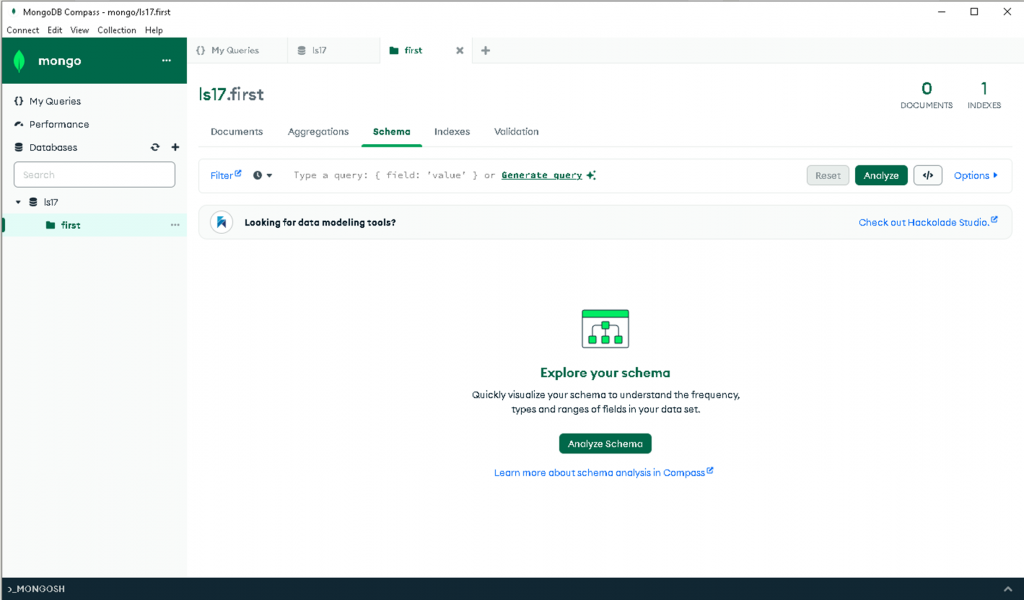Switch to the Aggregations tab

coord(318,131)
